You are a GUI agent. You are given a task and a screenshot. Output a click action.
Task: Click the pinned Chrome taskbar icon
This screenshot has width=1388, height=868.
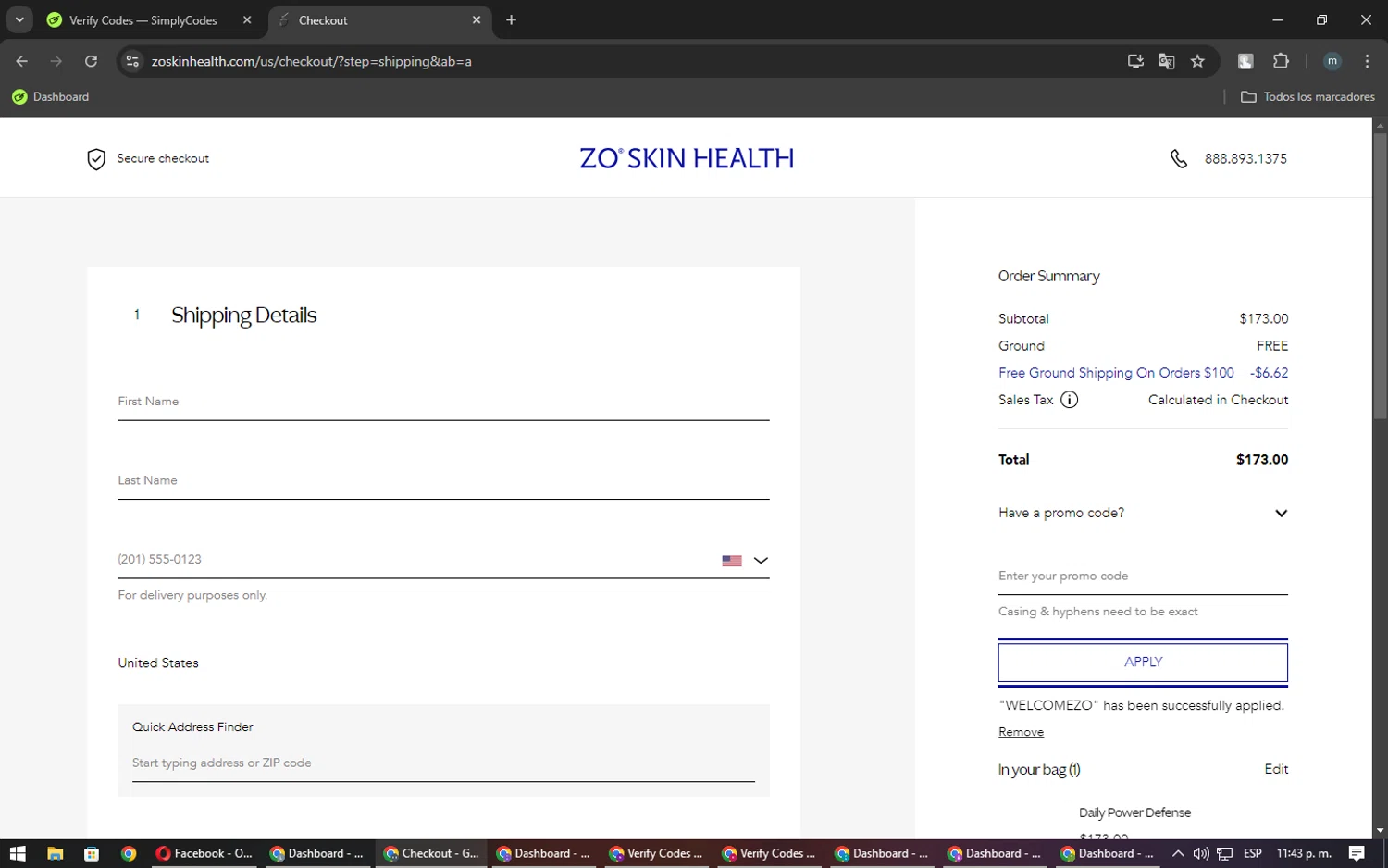[x=129, y=853]
